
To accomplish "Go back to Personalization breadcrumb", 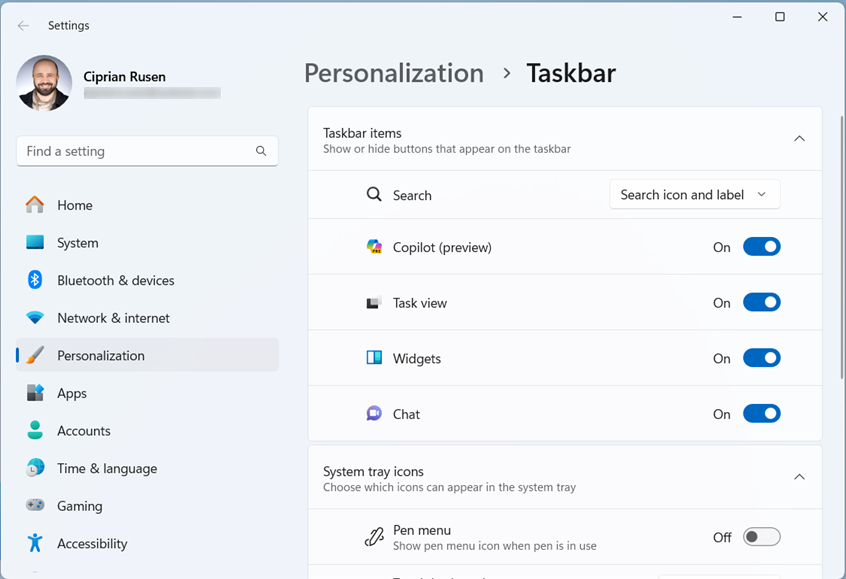I will pos(394,73).
